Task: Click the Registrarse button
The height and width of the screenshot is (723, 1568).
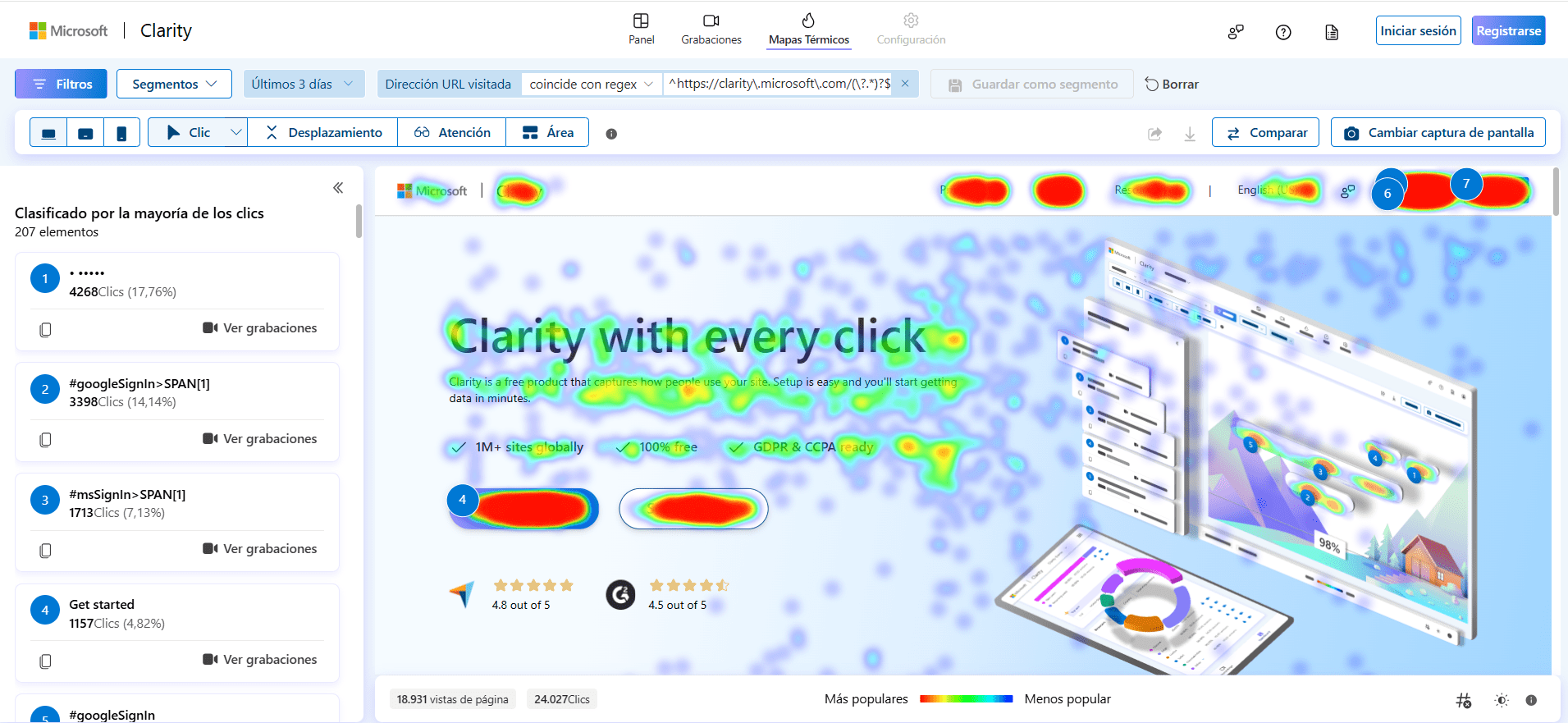Action: (1508, 30)
